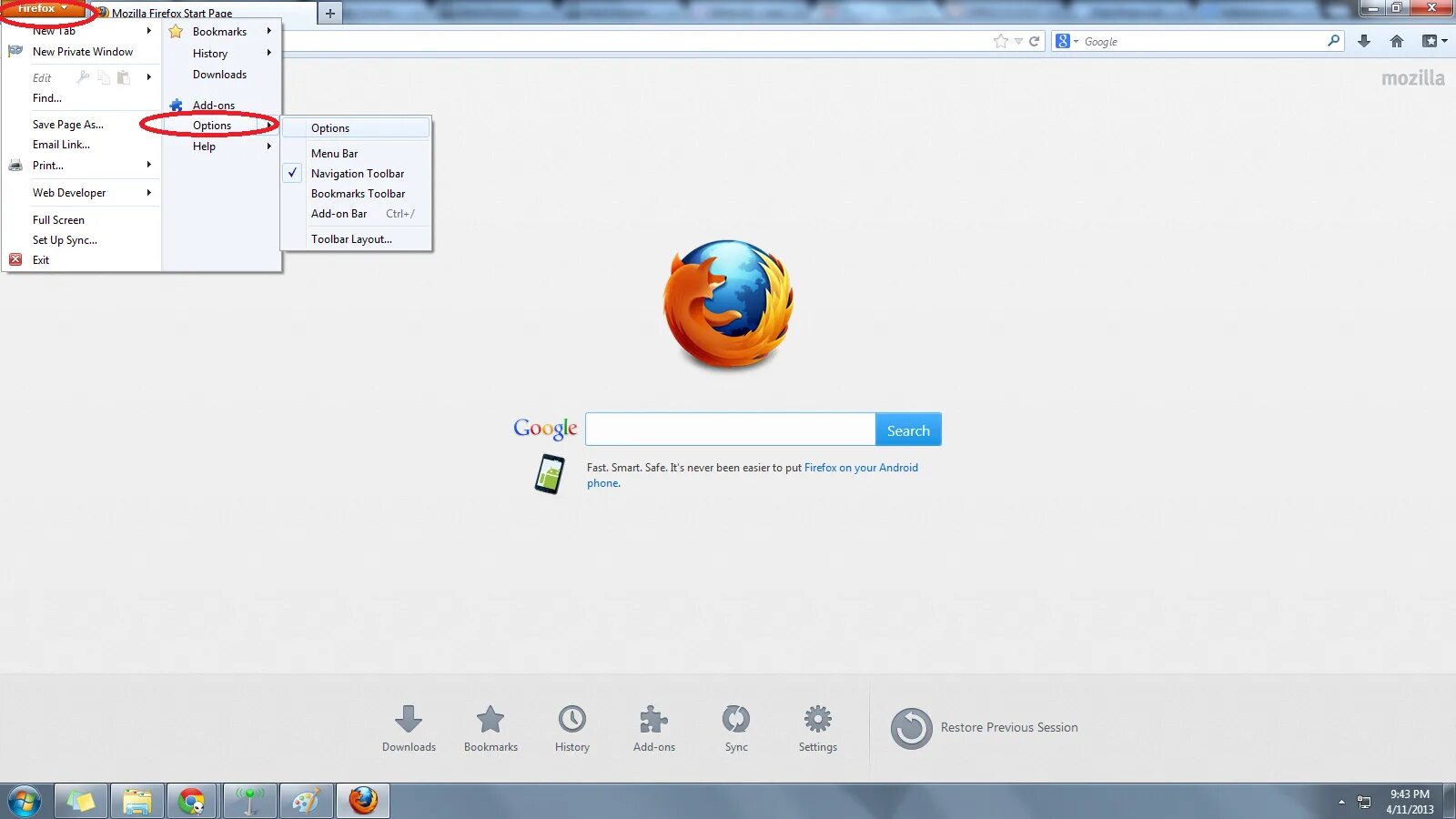Launch Google Chrome from the taskbar
The image size is (1456, 819).
pos(192,801)
